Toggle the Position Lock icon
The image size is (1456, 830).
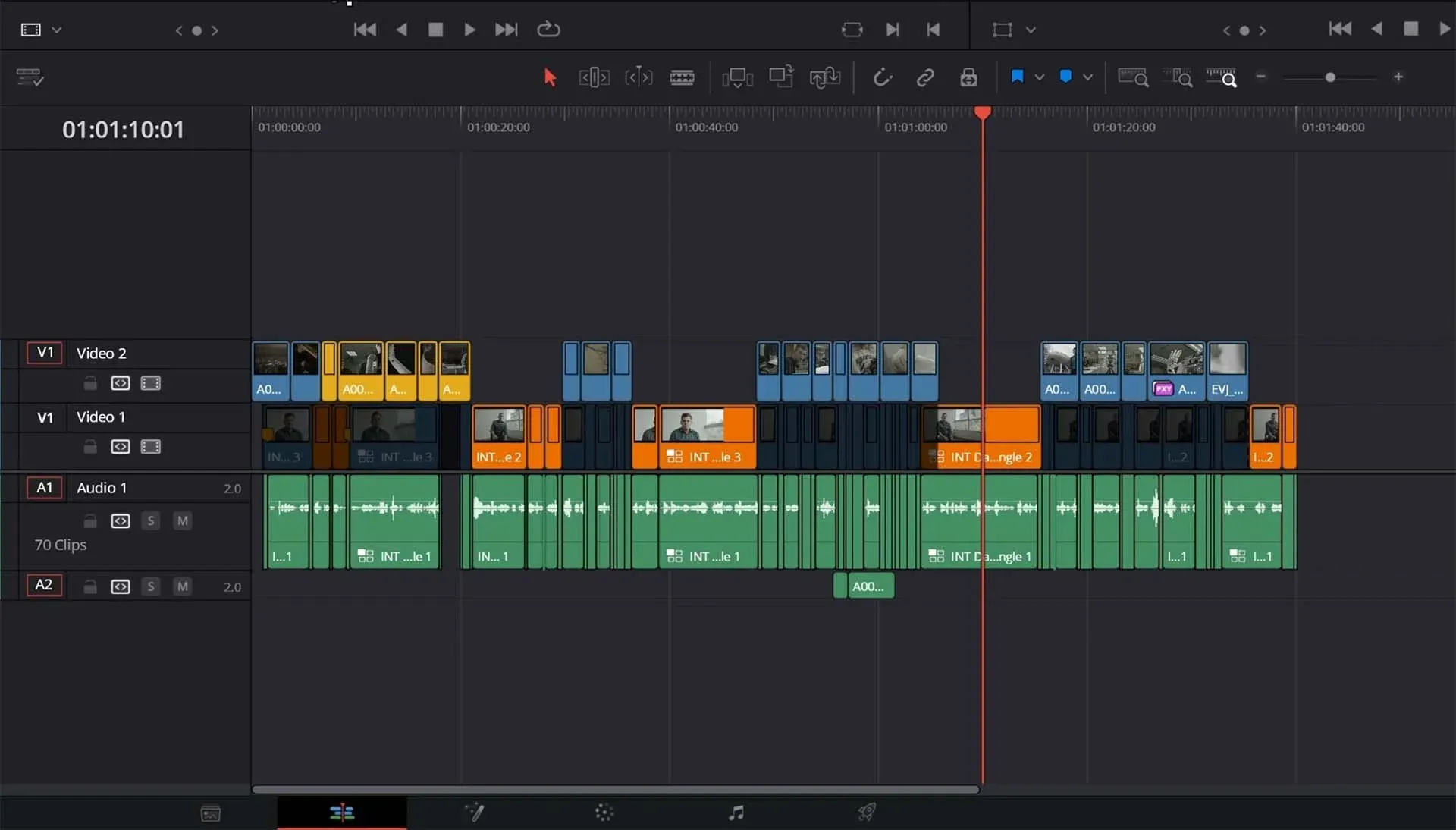pyautogui.click(x=968, y=77)
